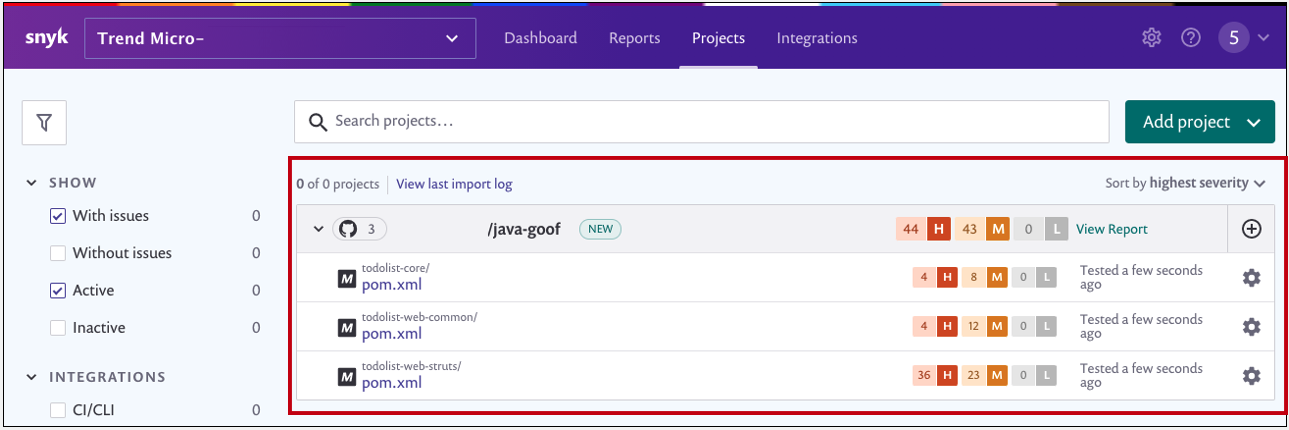Check the Without issues filter
The image size is (1289, 430).
58,253
